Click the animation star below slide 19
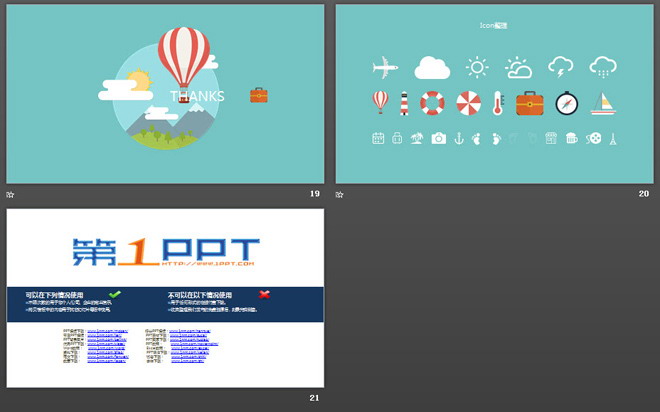This screenshot has height=412, width=660. [x=10, y=194]
